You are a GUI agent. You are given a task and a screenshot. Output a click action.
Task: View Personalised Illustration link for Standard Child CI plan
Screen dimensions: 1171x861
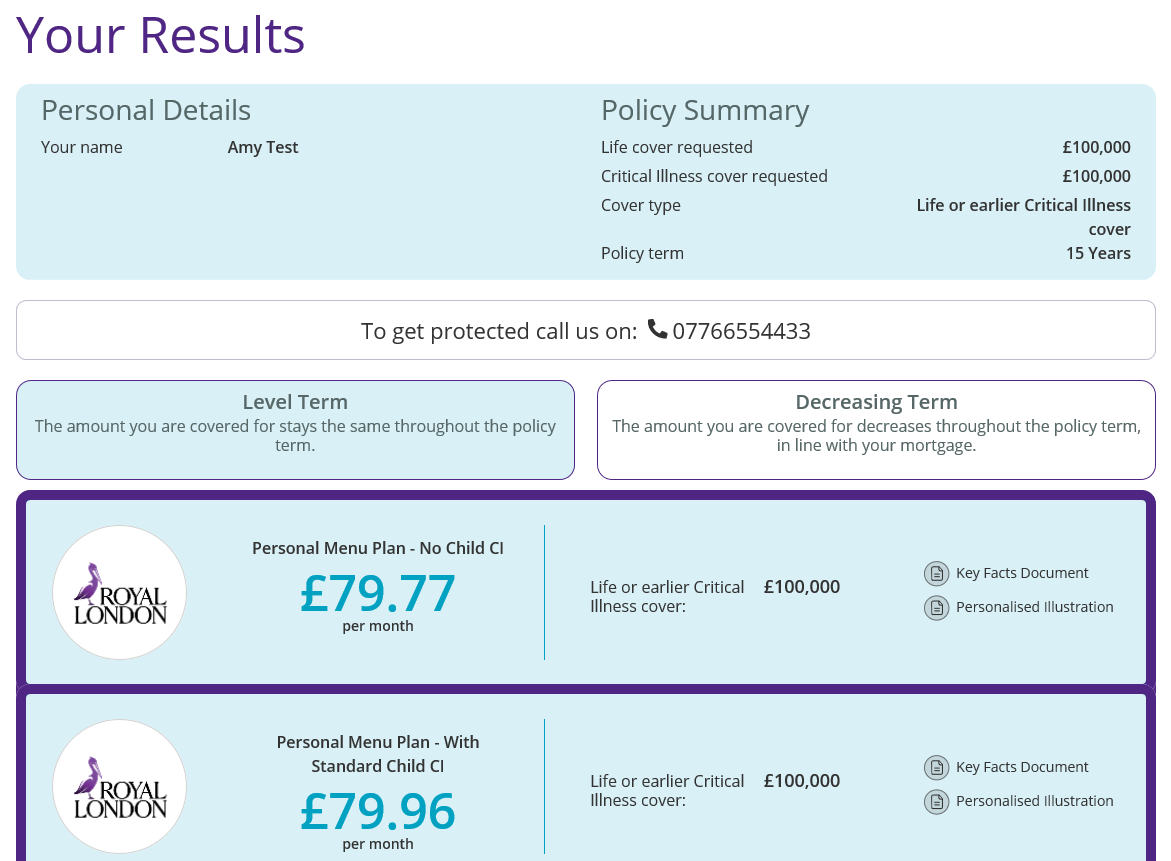click(1034, 801)
